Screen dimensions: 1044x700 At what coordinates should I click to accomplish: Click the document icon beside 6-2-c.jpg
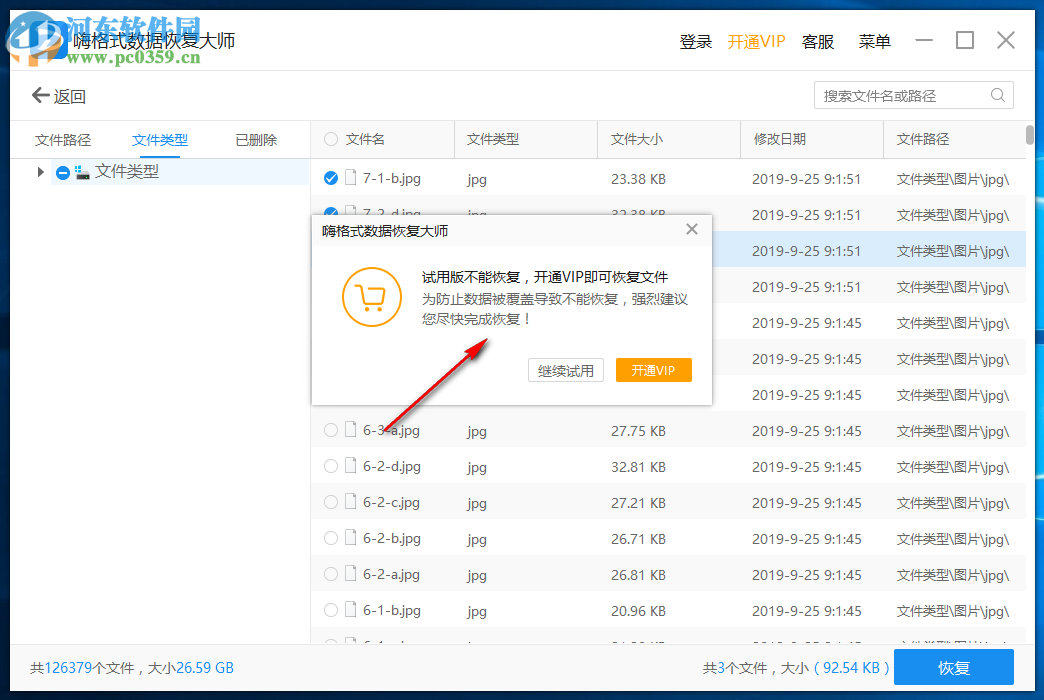[x=351, y=502]
